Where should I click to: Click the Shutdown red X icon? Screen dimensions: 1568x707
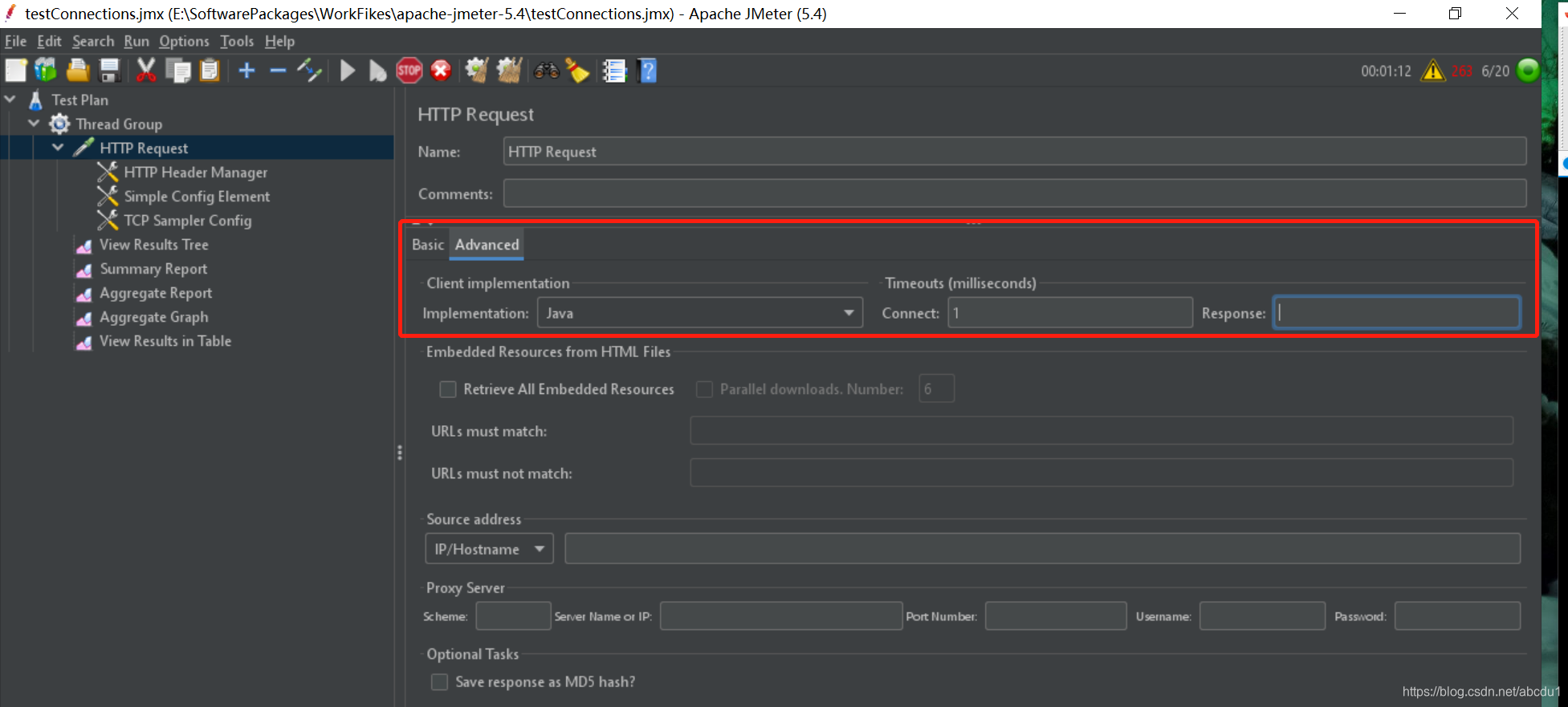pos(441,71)
